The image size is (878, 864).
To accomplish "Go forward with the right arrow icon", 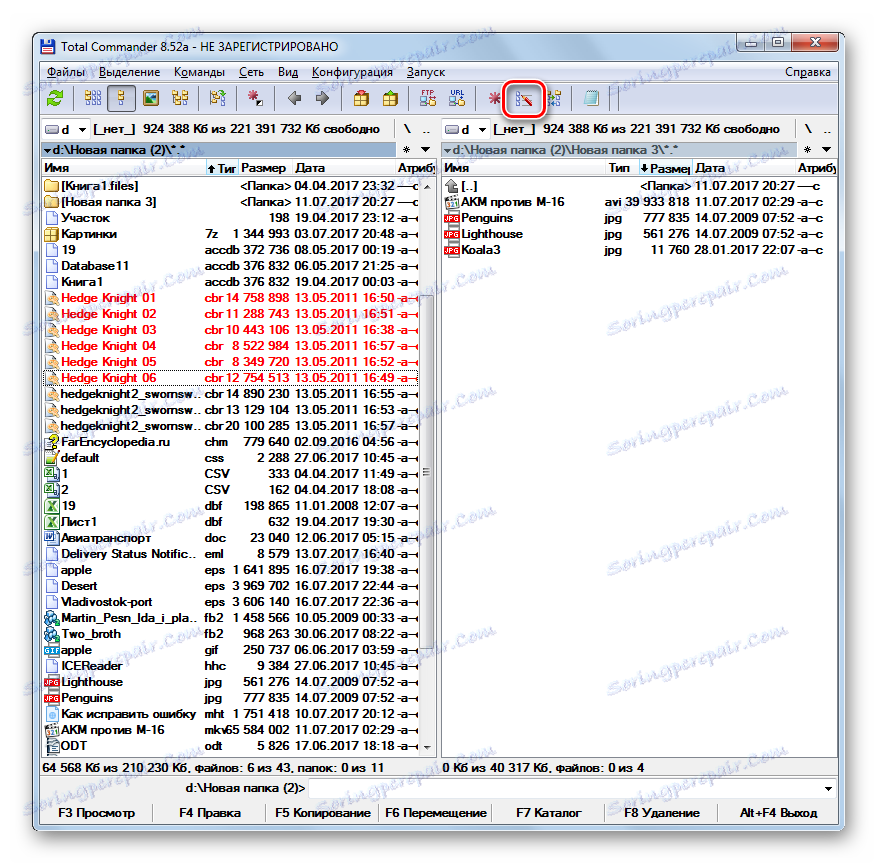I will click(x=323, y=99).
